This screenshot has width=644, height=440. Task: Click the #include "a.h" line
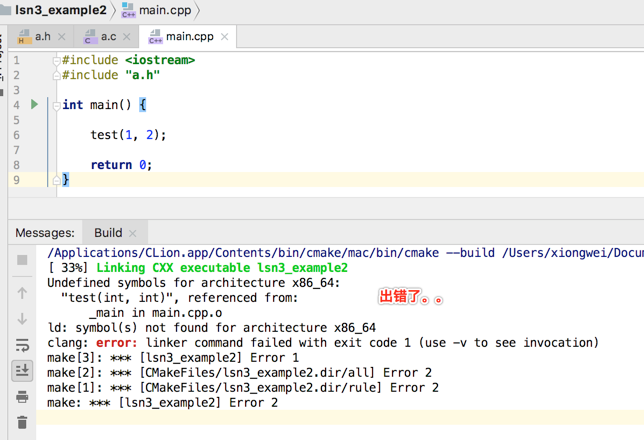[110, 75]
